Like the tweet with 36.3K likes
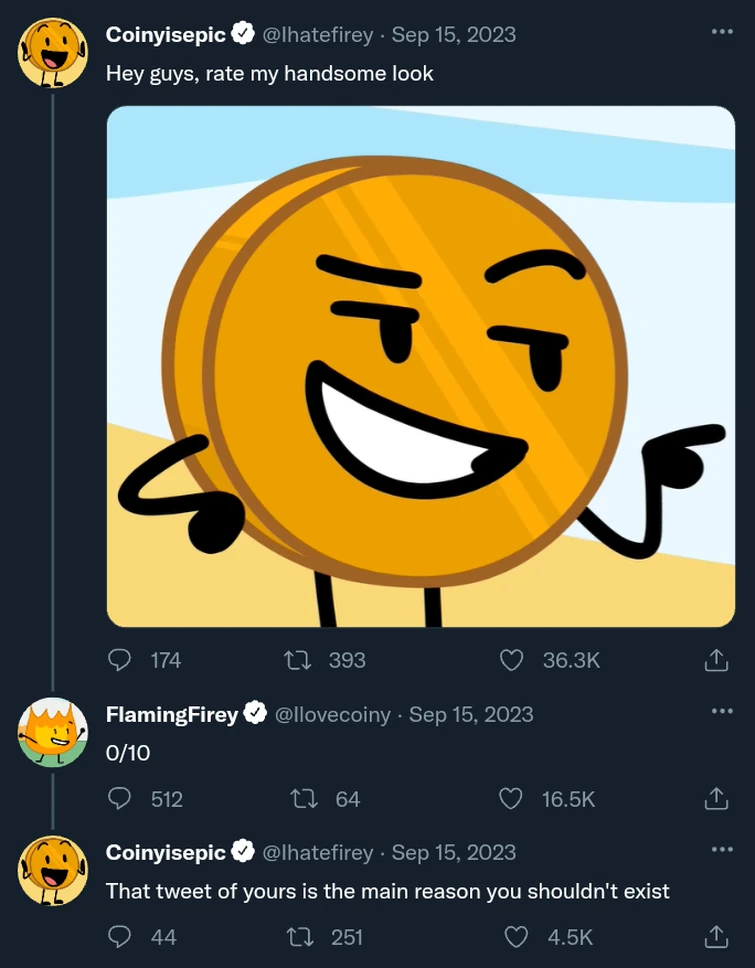Screen dimensions: 755x968 point(511,660)
